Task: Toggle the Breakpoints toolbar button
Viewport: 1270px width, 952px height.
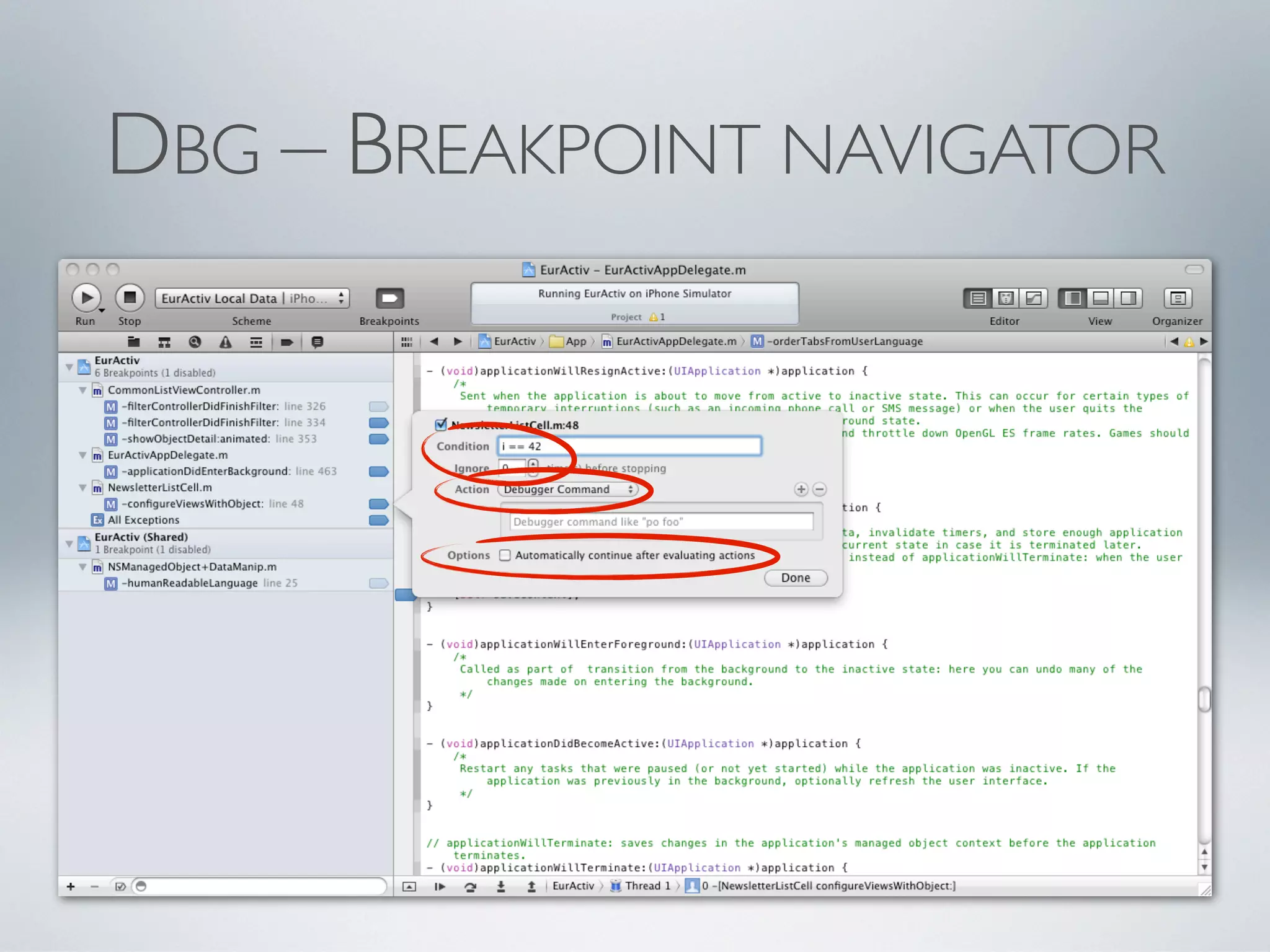Action: click(389, 298)
